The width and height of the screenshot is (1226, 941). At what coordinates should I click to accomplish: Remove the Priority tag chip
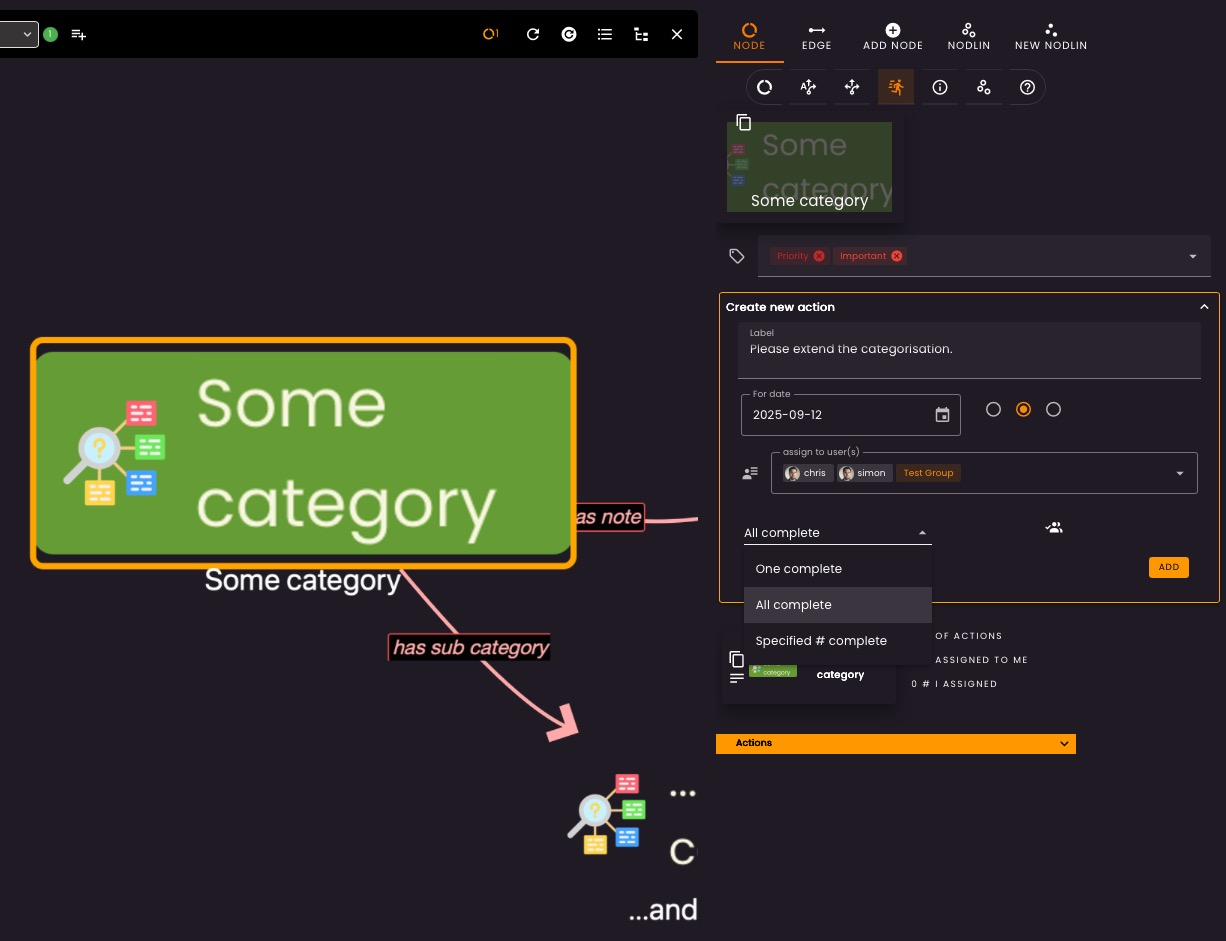(x=819, y=256)
